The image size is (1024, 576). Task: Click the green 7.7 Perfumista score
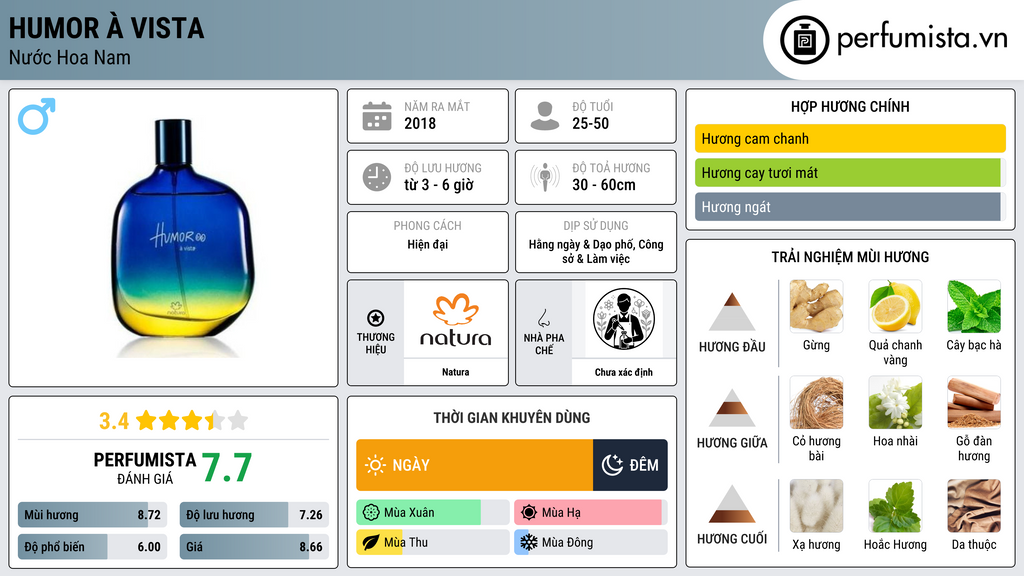point(227,468)
